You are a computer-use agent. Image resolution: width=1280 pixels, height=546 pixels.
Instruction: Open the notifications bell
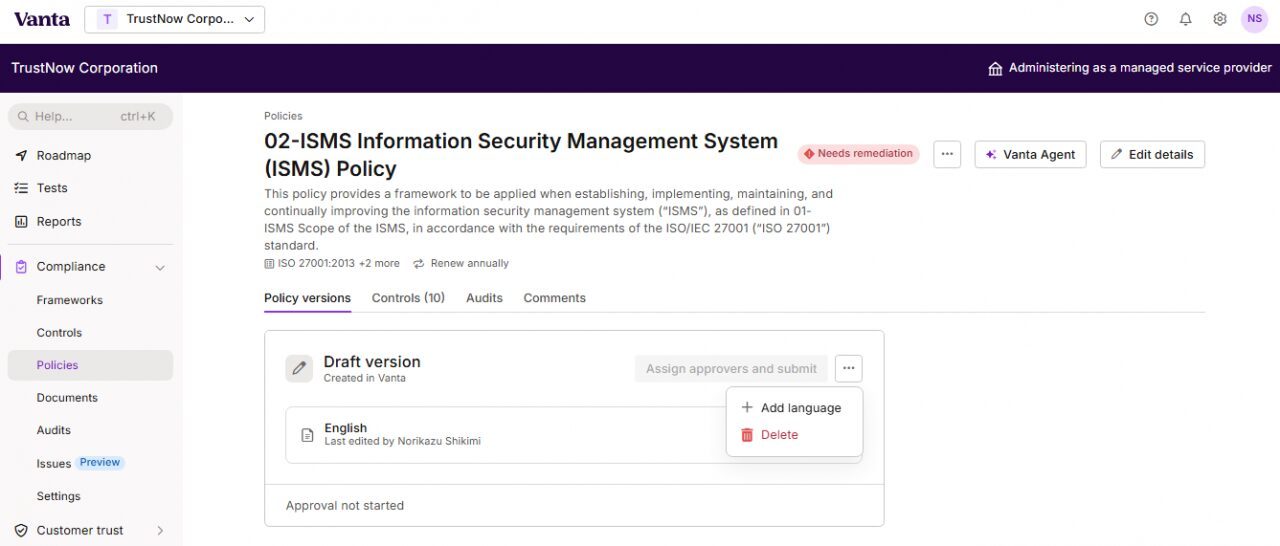point(1186,19)
